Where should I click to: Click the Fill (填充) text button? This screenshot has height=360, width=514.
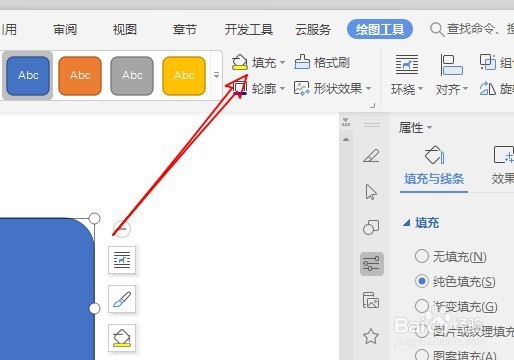click(x=264, y=62)
